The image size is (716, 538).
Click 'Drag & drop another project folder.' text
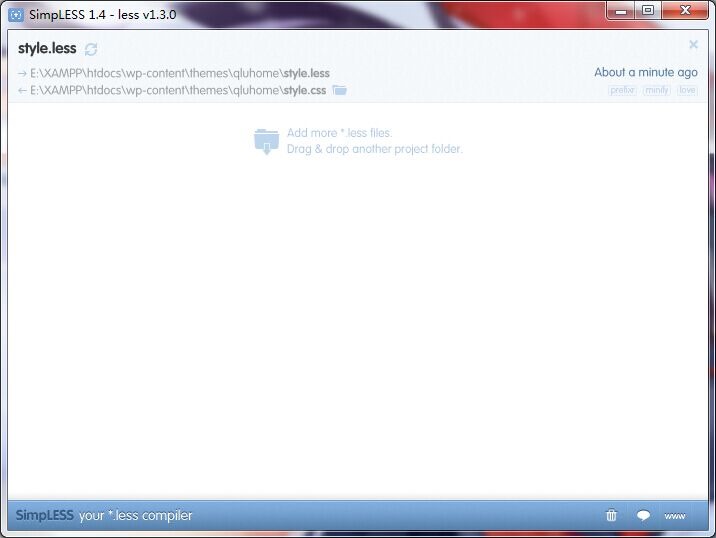pos(374,149)
